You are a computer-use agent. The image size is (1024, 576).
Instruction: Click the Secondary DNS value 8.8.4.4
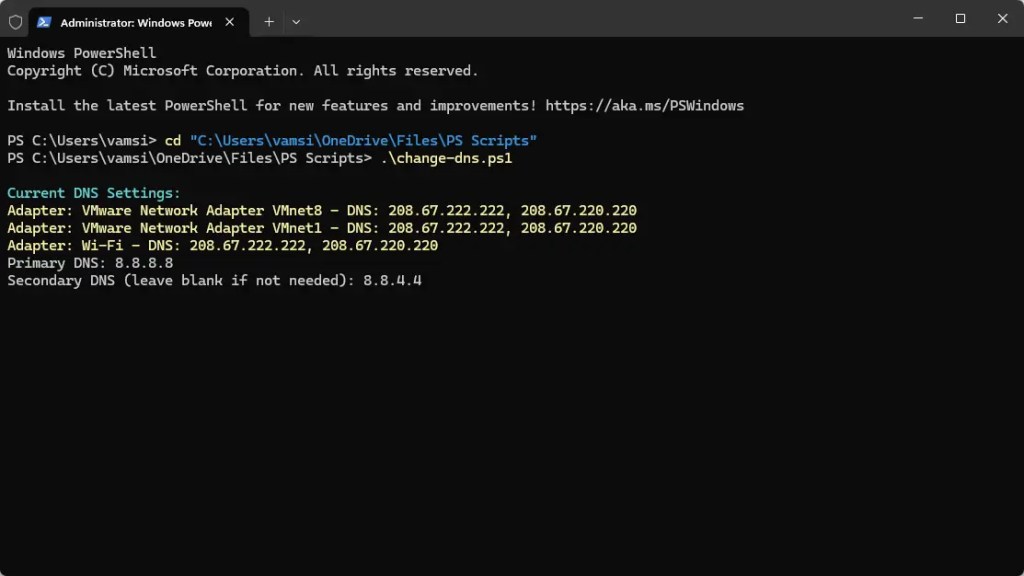[x=392, y=281]
